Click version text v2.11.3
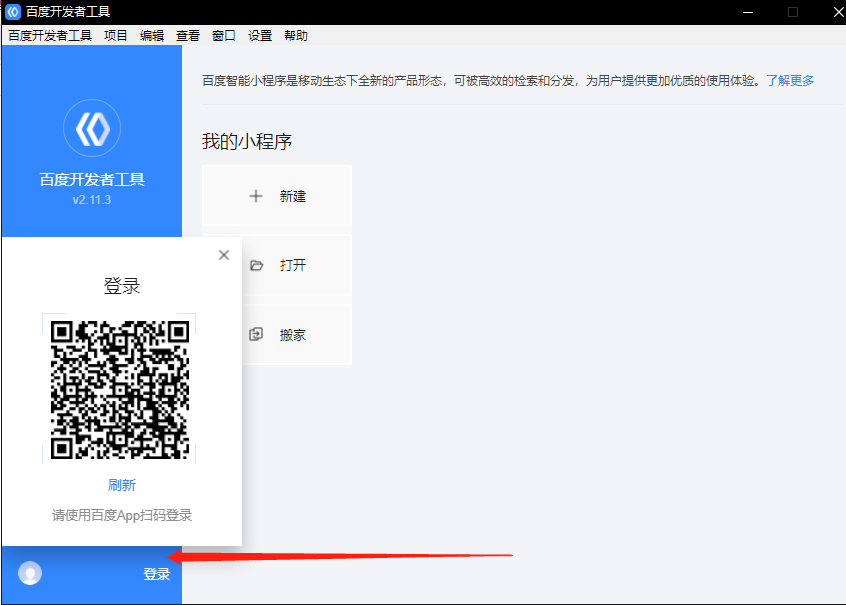Viewport: 846px width, 605px height. (x=92, y=200)
